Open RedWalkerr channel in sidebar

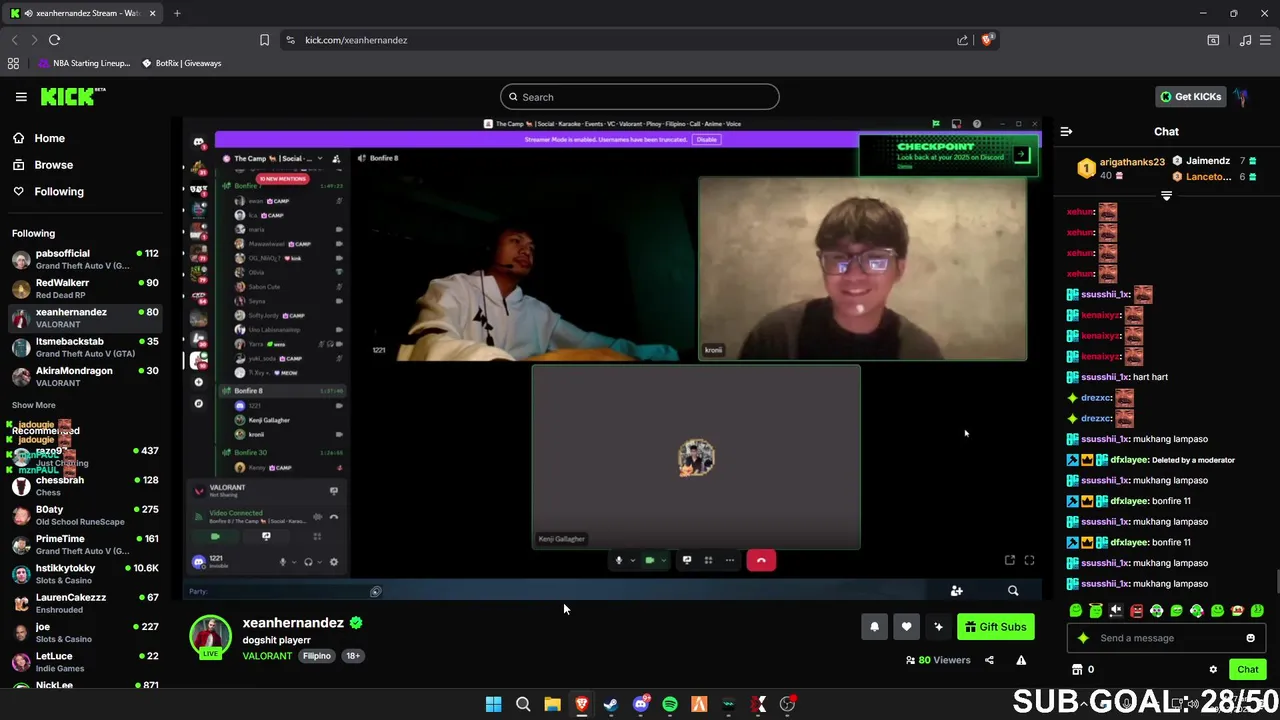84,289
